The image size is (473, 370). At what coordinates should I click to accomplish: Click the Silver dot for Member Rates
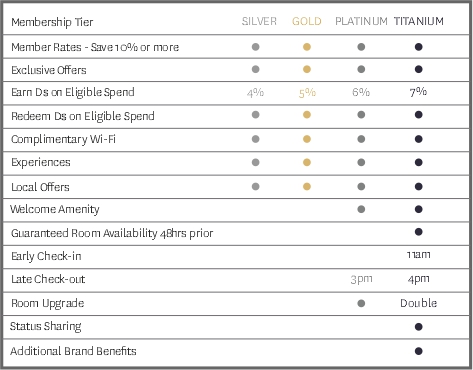coord(256,47)
